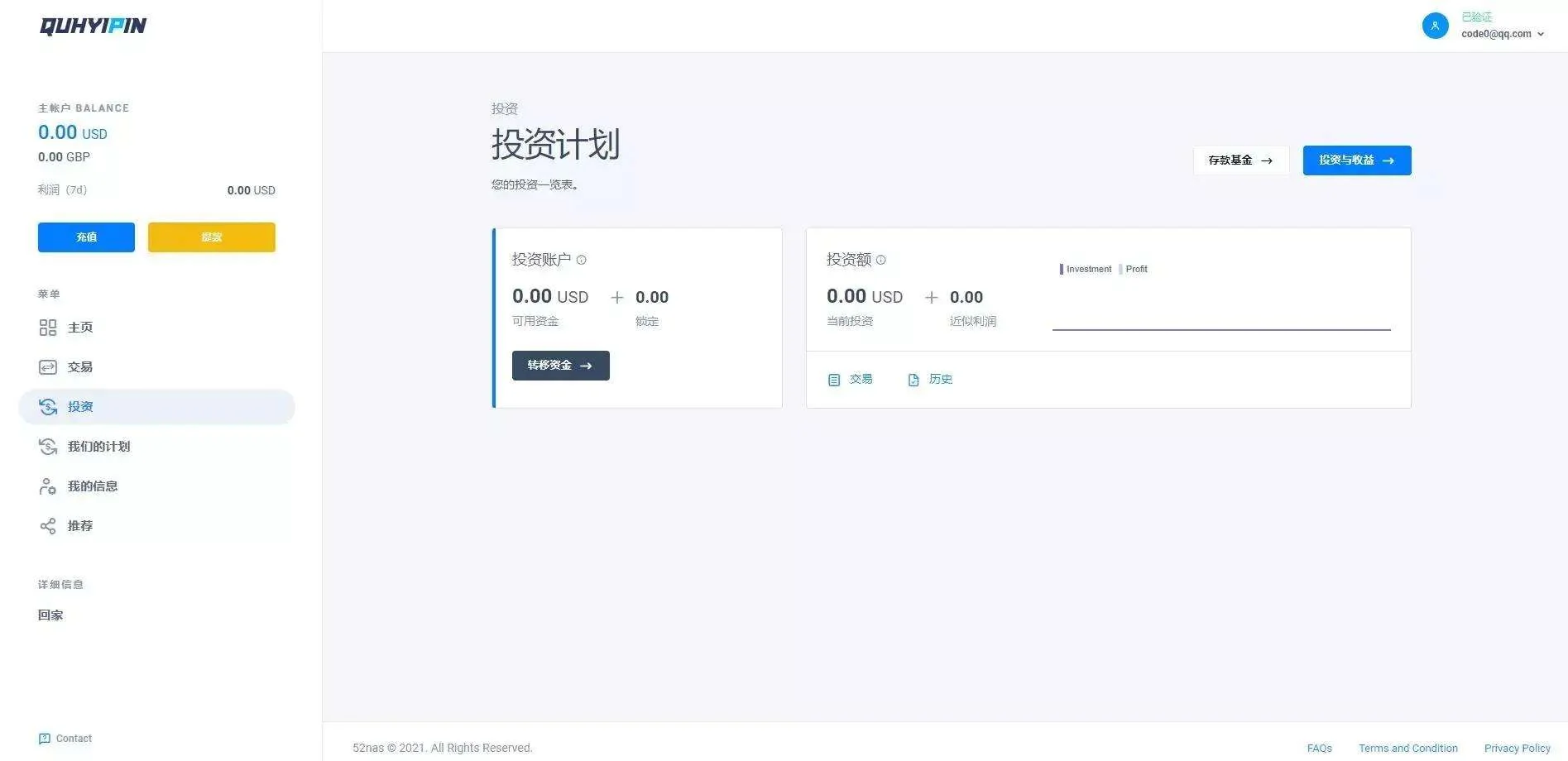Click the 推荐 share icon
The image size is (1568, 761).
[x=48, y=526]
